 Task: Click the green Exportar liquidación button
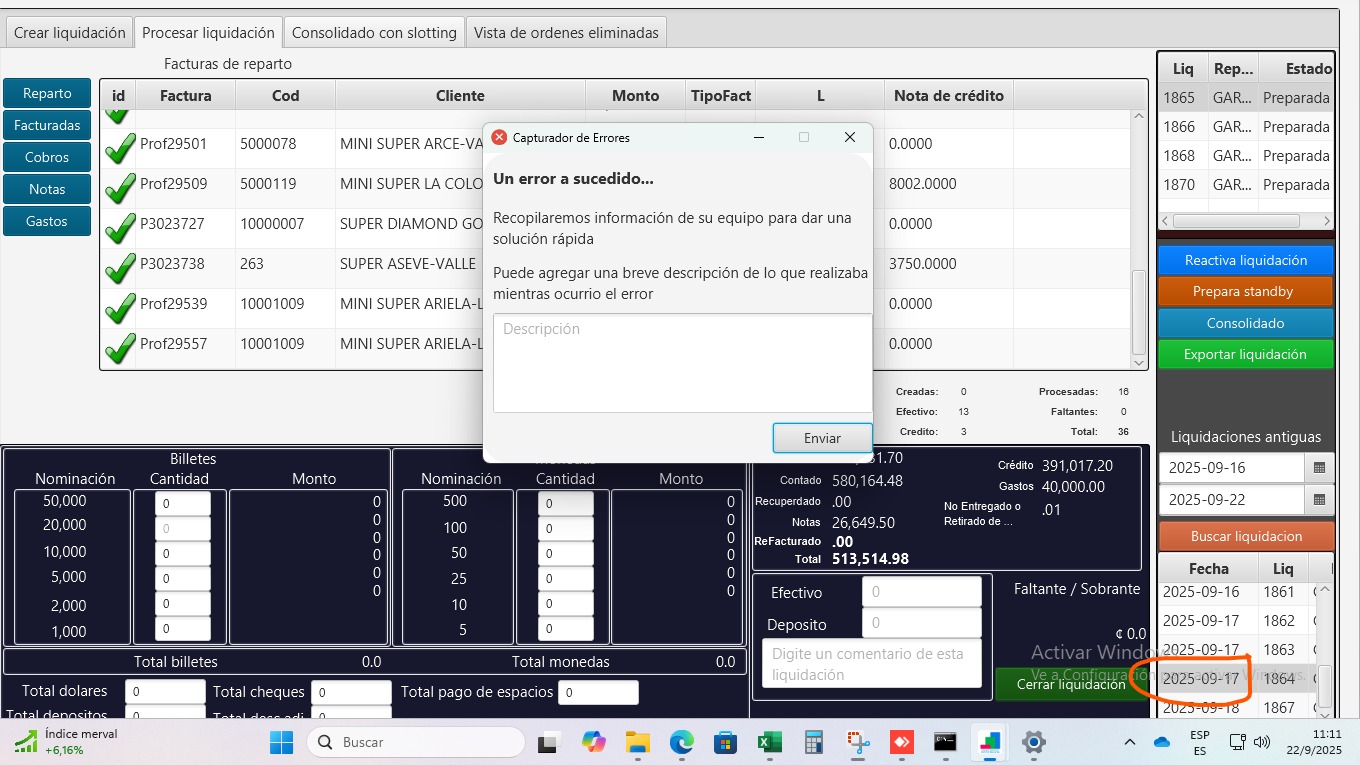[1245, 354]
